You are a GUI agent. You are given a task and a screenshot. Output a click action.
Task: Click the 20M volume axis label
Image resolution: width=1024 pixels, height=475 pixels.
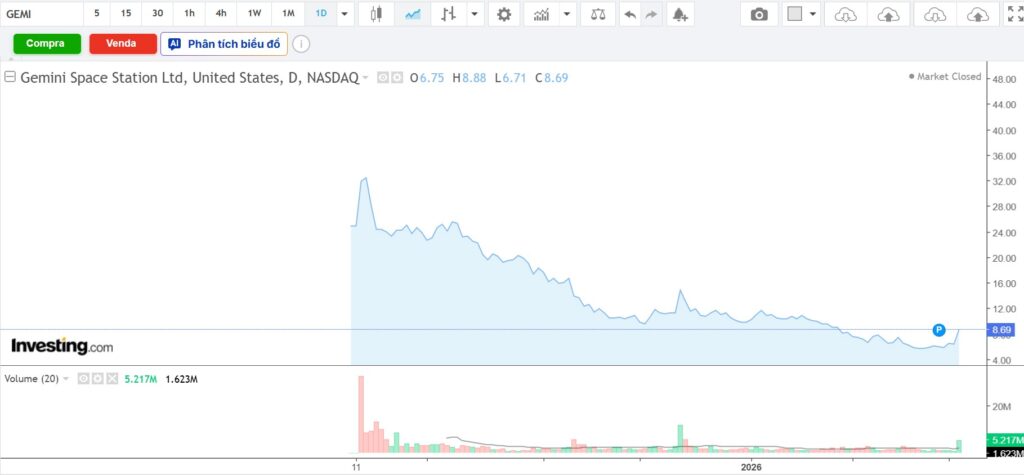(1002, 406)
